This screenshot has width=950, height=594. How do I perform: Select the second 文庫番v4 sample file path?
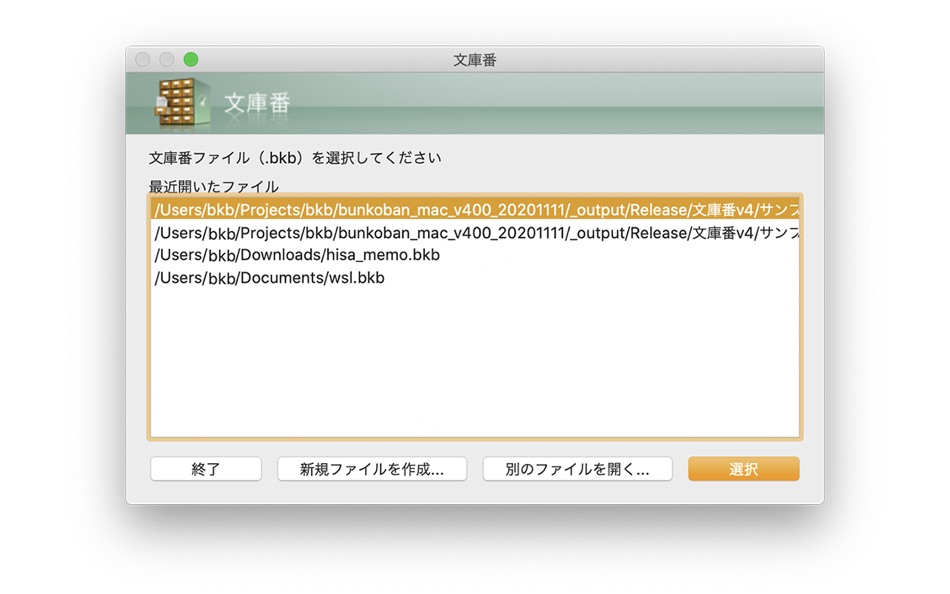pos(470,232)
